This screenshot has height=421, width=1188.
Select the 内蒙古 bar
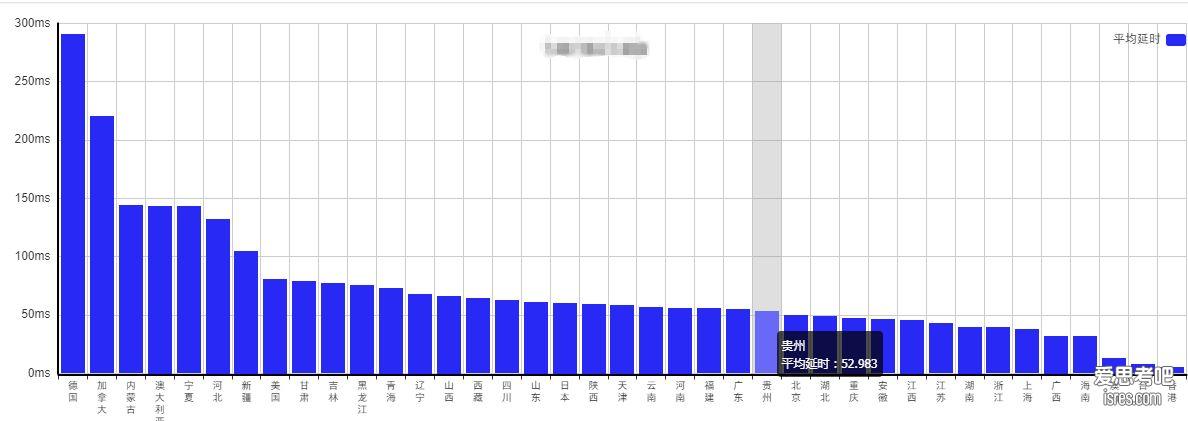click(x=131, y=289)
